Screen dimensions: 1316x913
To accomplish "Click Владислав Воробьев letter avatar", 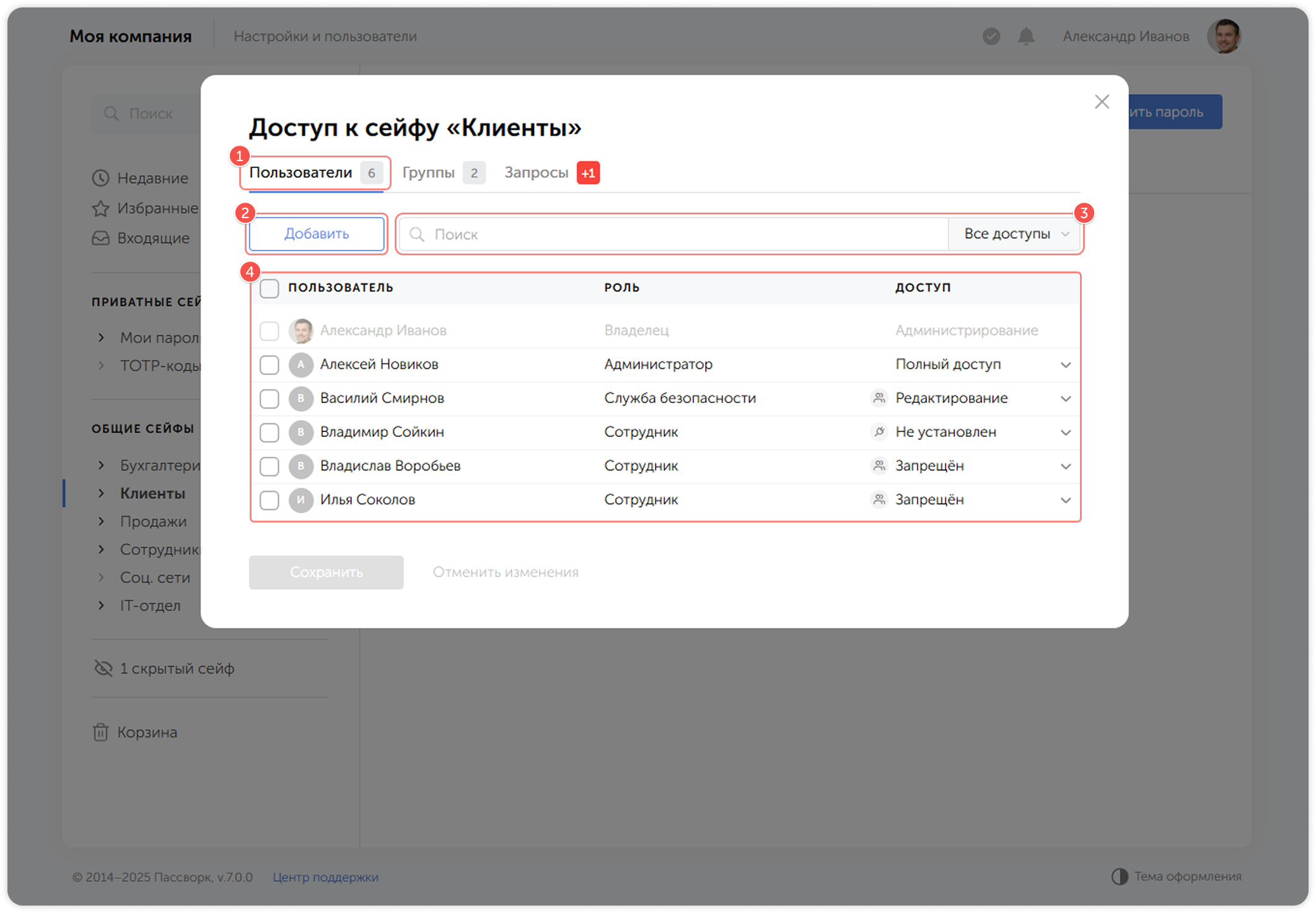I will click(301, 466).
